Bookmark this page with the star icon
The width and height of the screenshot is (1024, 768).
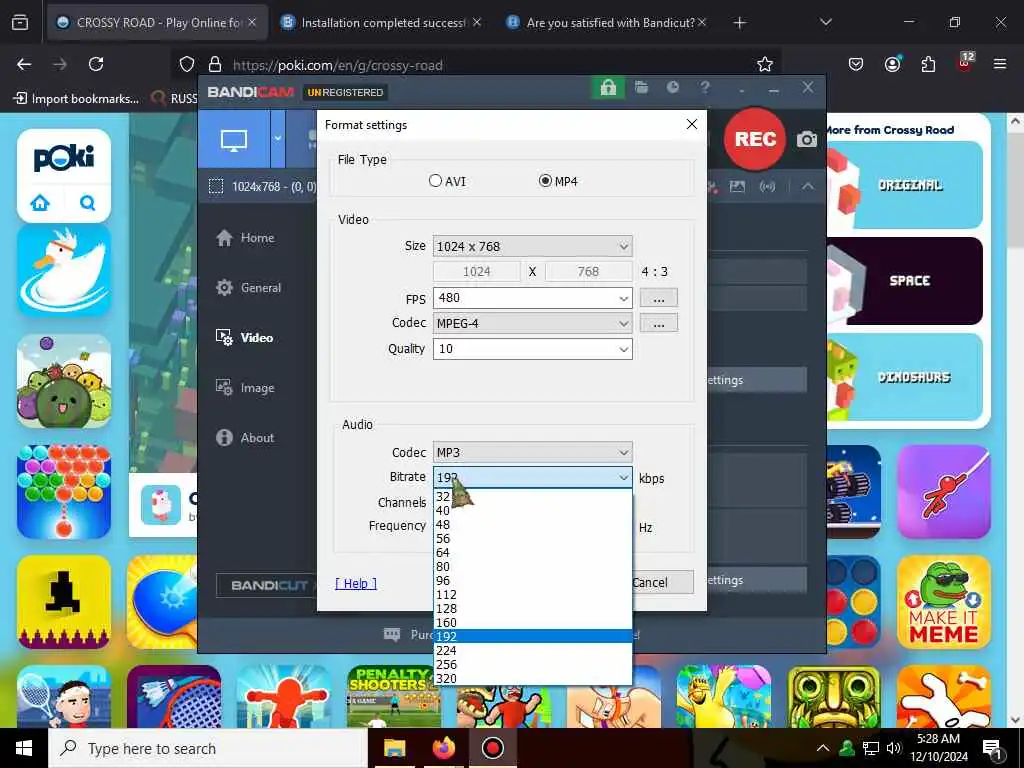click(x=765, y=64)
